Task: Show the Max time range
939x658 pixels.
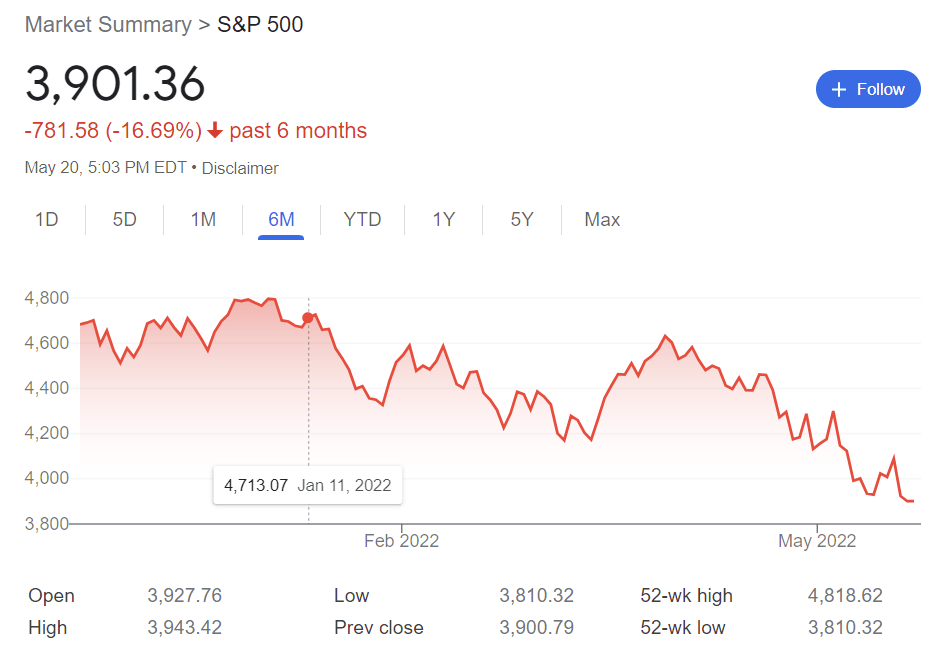Action: (602, 219)
